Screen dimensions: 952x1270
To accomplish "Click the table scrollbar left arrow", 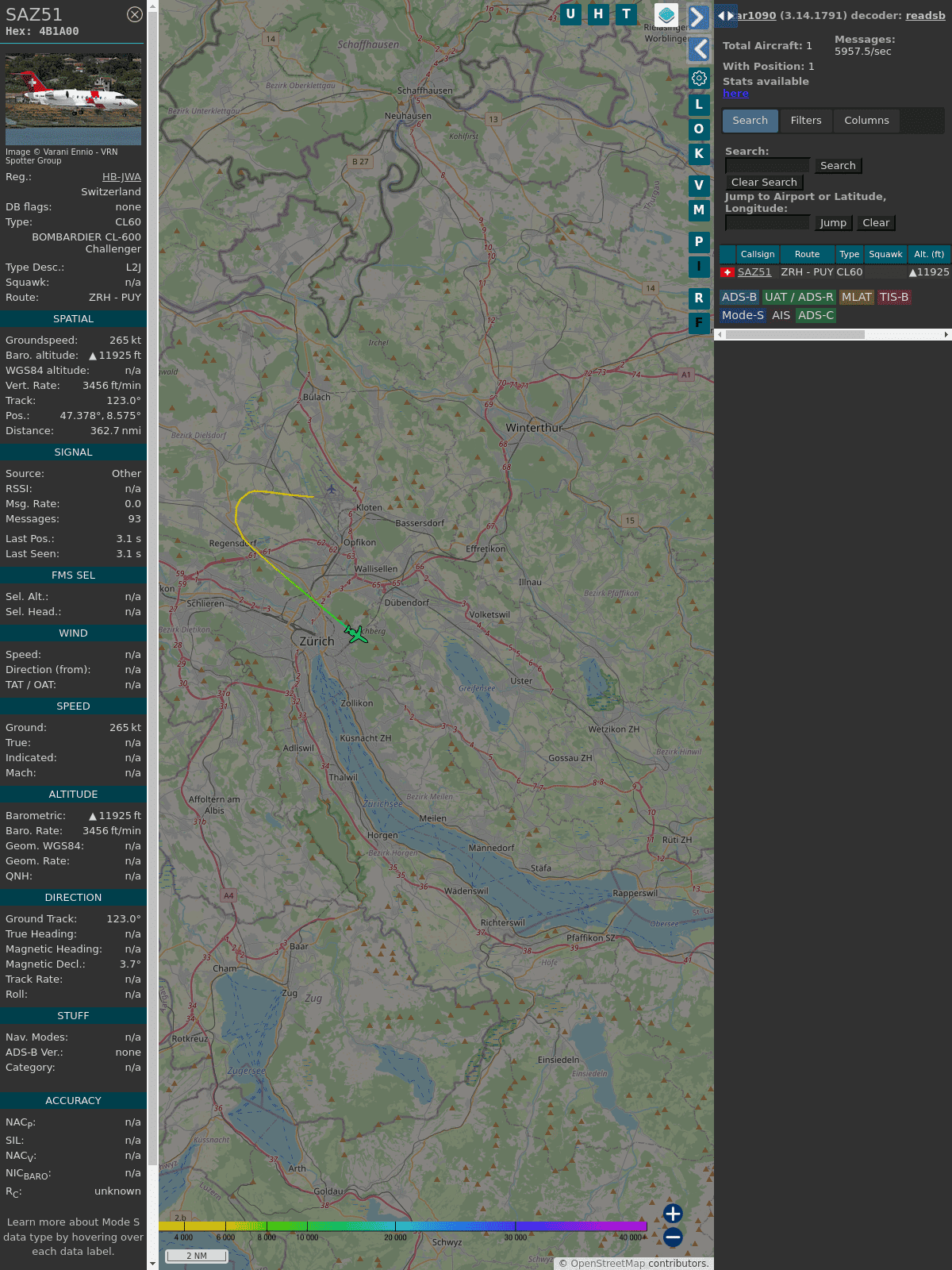I will pyautogui.click(x=720, y=335).
